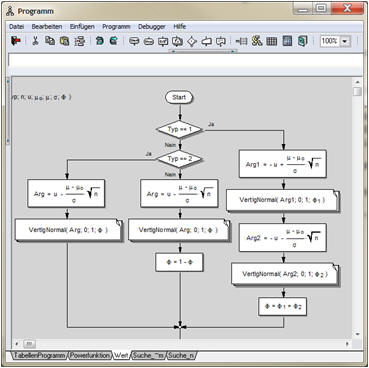
Task: Select the Start flowchart node
Action: [x=179, y=97]
